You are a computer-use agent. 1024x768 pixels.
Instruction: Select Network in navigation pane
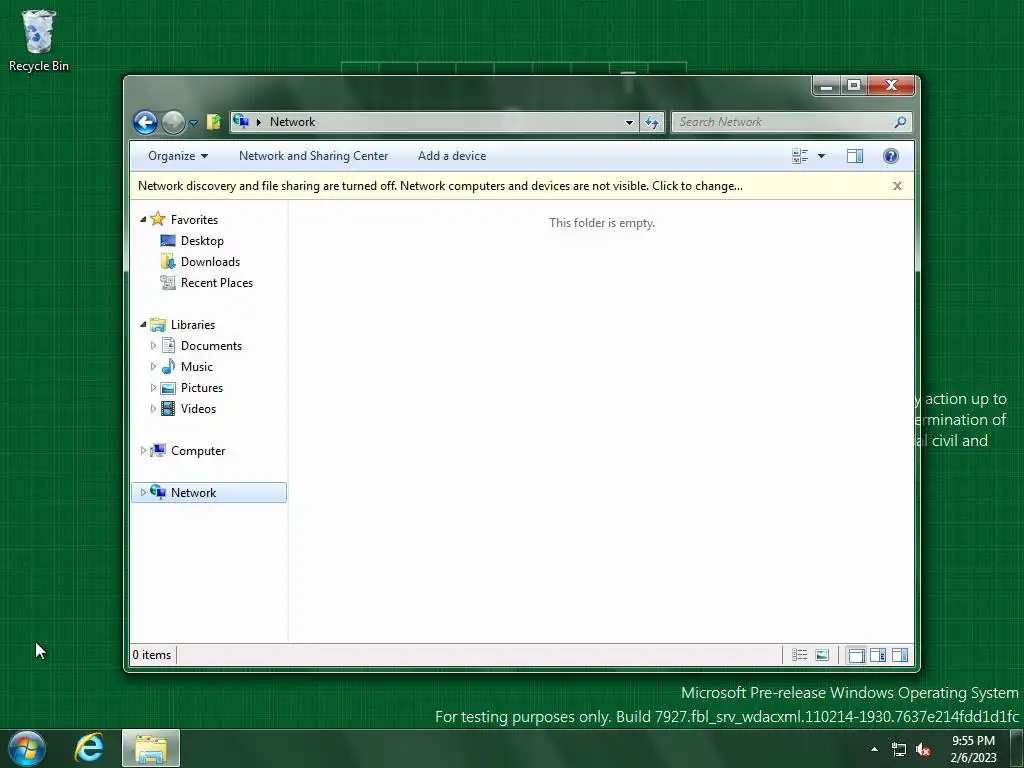193,492
